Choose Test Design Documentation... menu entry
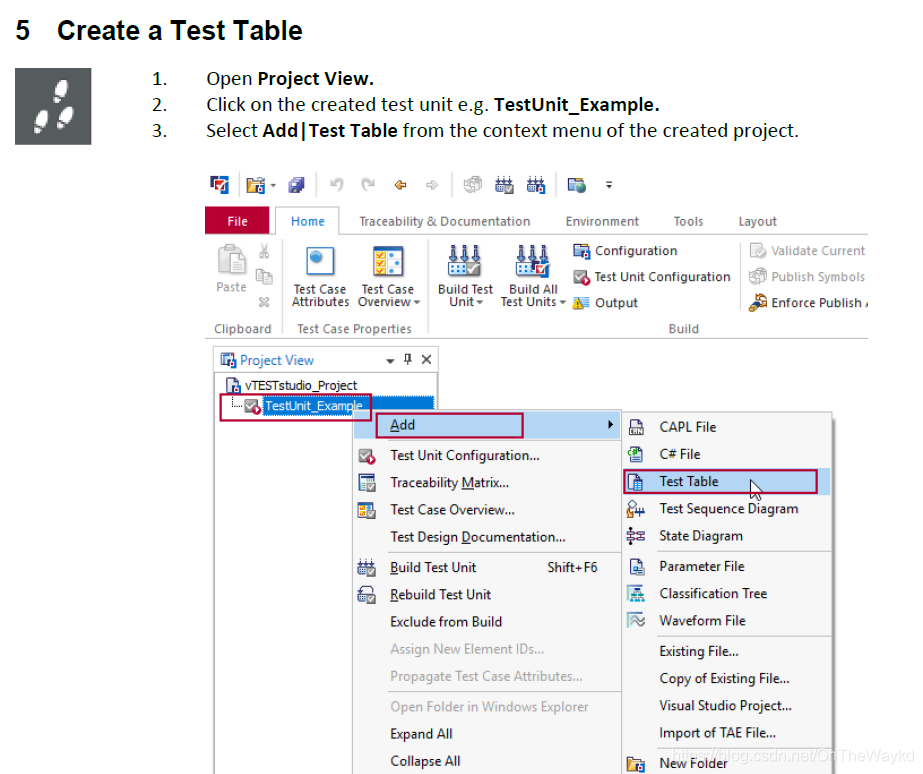Screen dimensions: 923x774 coord(477,537)
